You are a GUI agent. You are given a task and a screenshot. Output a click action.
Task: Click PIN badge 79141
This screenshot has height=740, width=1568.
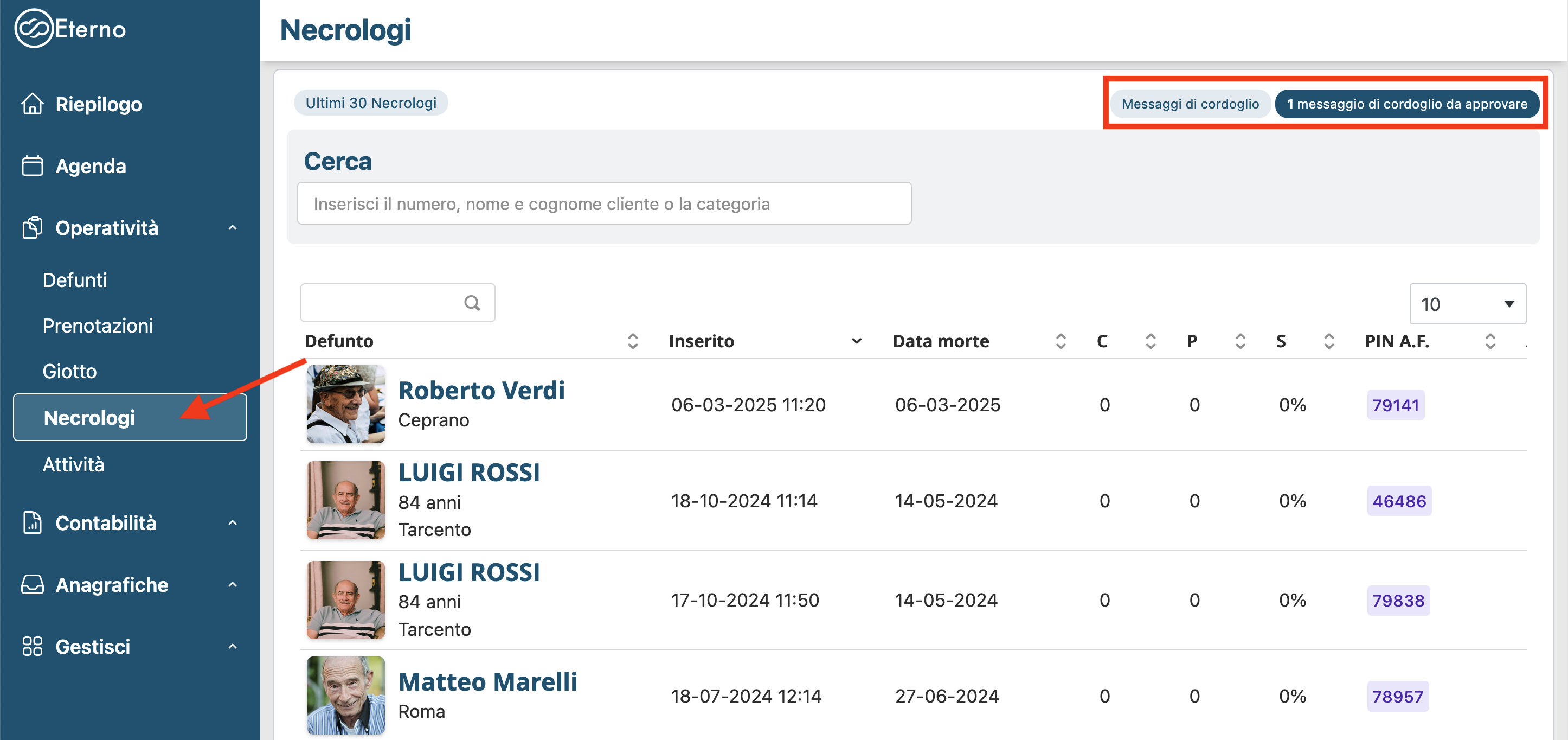[1395, 405]
